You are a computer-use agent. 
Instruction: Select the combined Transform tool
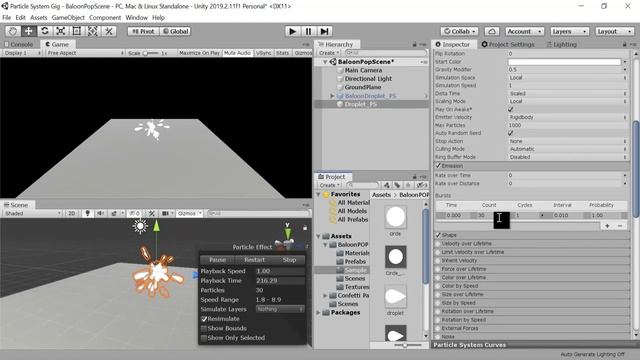(x=93, y=31)
